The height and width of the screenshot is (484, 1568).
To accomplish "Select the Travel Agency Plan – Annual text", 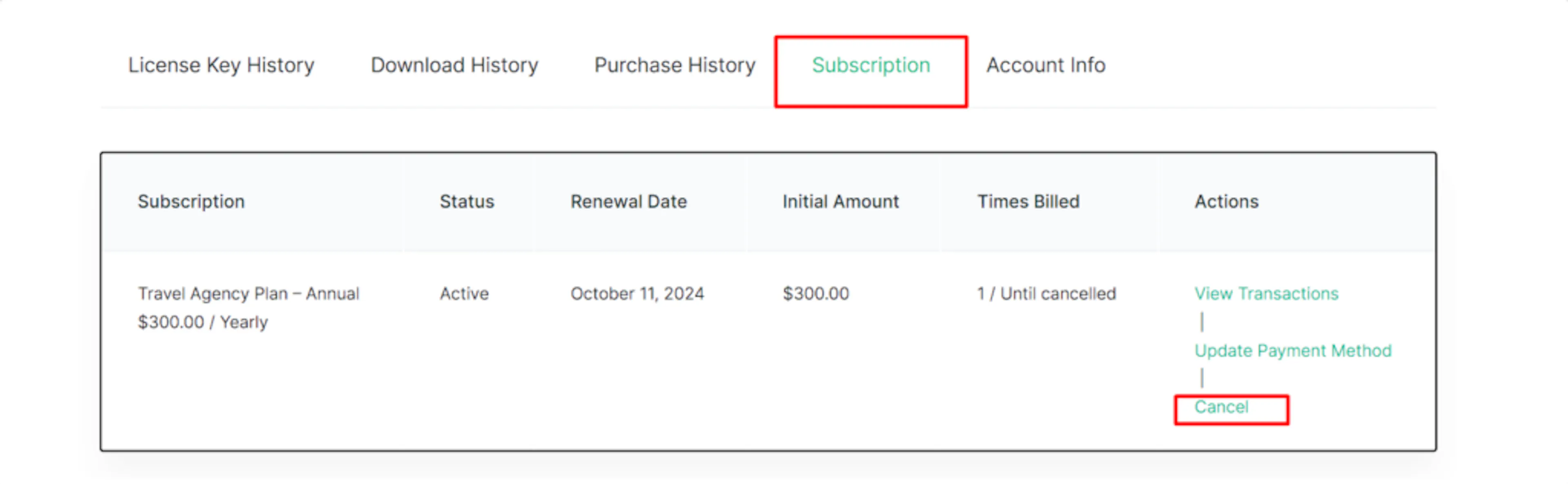I will 248,293.
